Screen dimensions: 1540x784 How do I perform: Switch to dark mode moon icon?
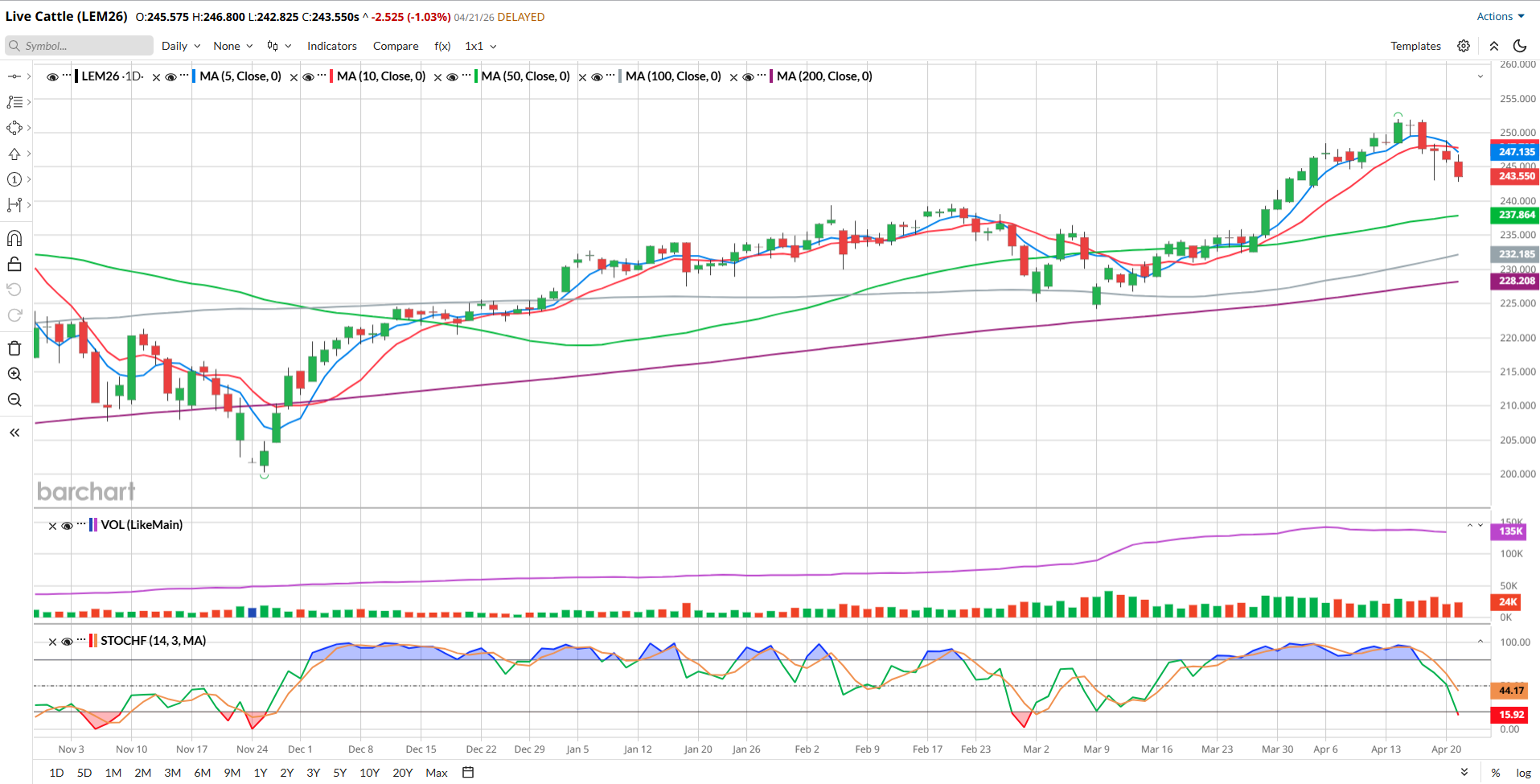pos(1519,46)
